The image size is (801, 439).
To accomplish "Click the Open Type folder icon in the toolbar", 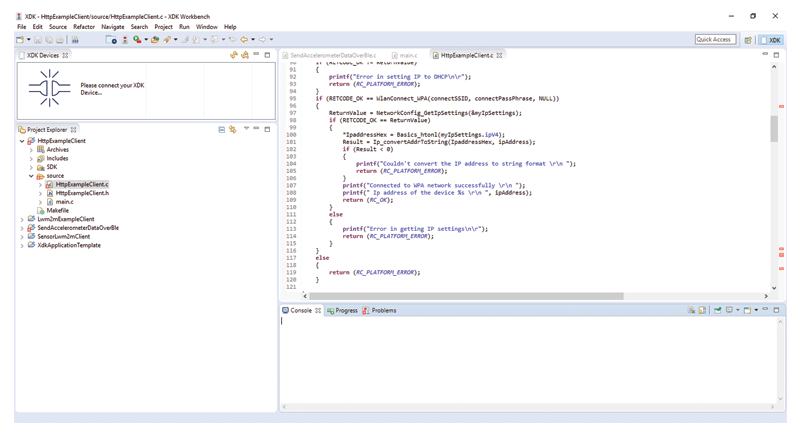I will coord(155,39).
